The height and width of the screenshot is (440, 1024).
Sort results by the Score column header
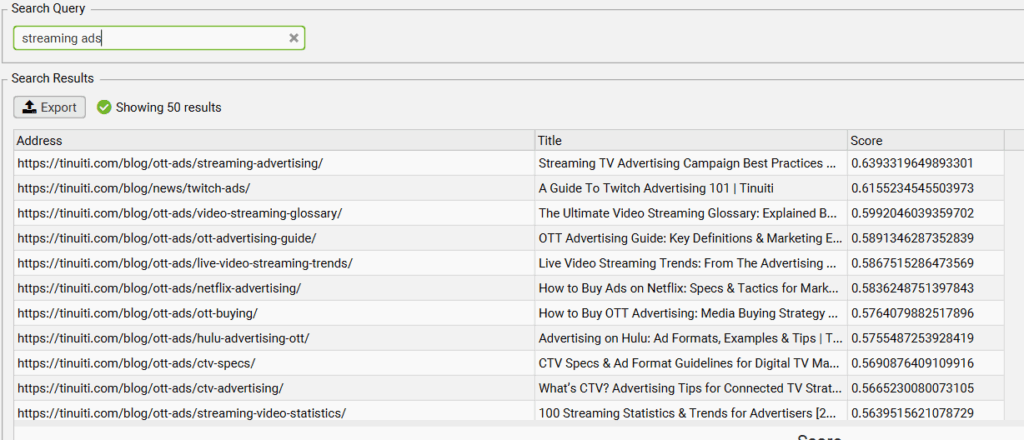pos(925,140)
